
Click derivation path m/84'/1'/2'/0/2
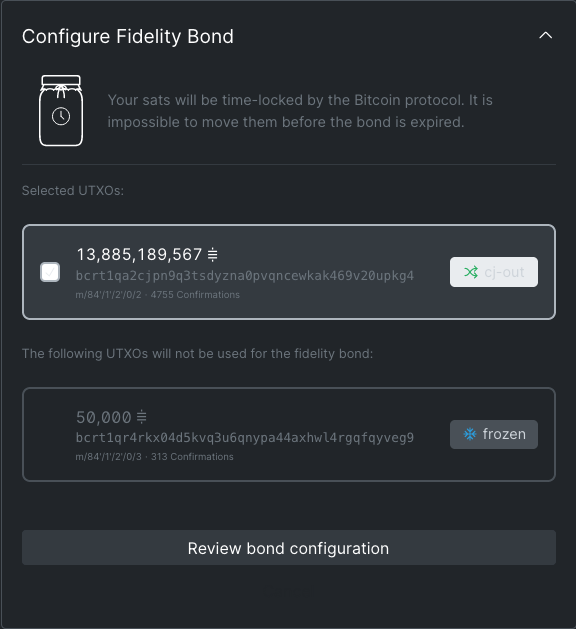(x=109, y=295)
